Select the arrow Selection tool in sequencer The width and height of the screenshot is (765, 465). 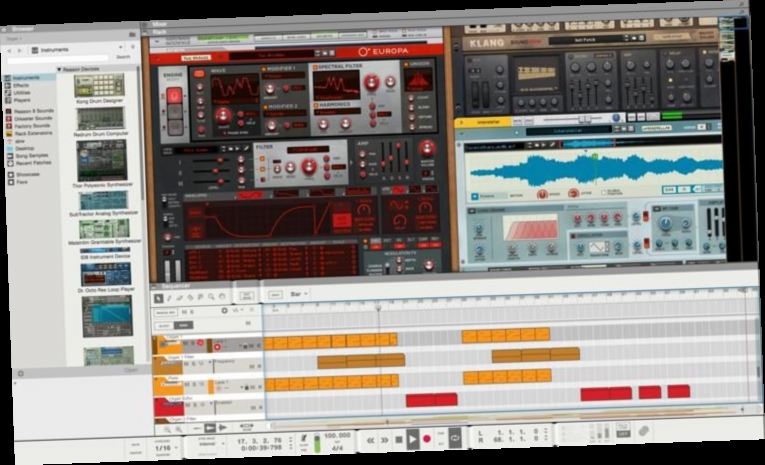(159, 297)
